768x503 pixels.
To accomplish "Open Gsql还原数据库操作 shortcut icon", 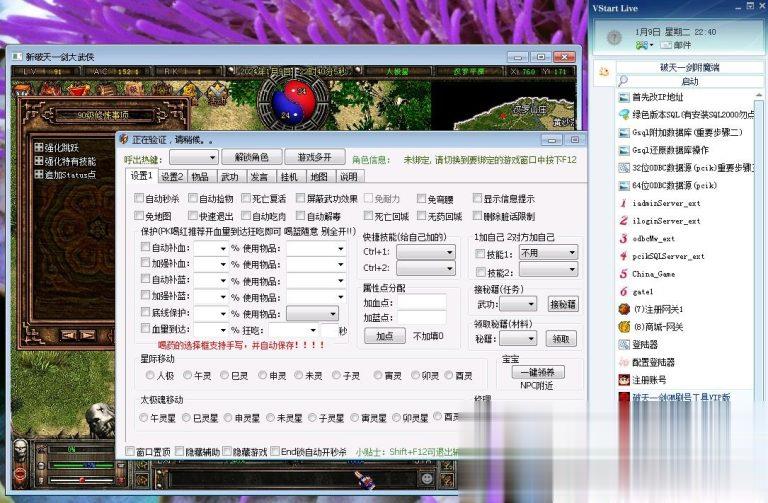I will (x=624, y=150).
